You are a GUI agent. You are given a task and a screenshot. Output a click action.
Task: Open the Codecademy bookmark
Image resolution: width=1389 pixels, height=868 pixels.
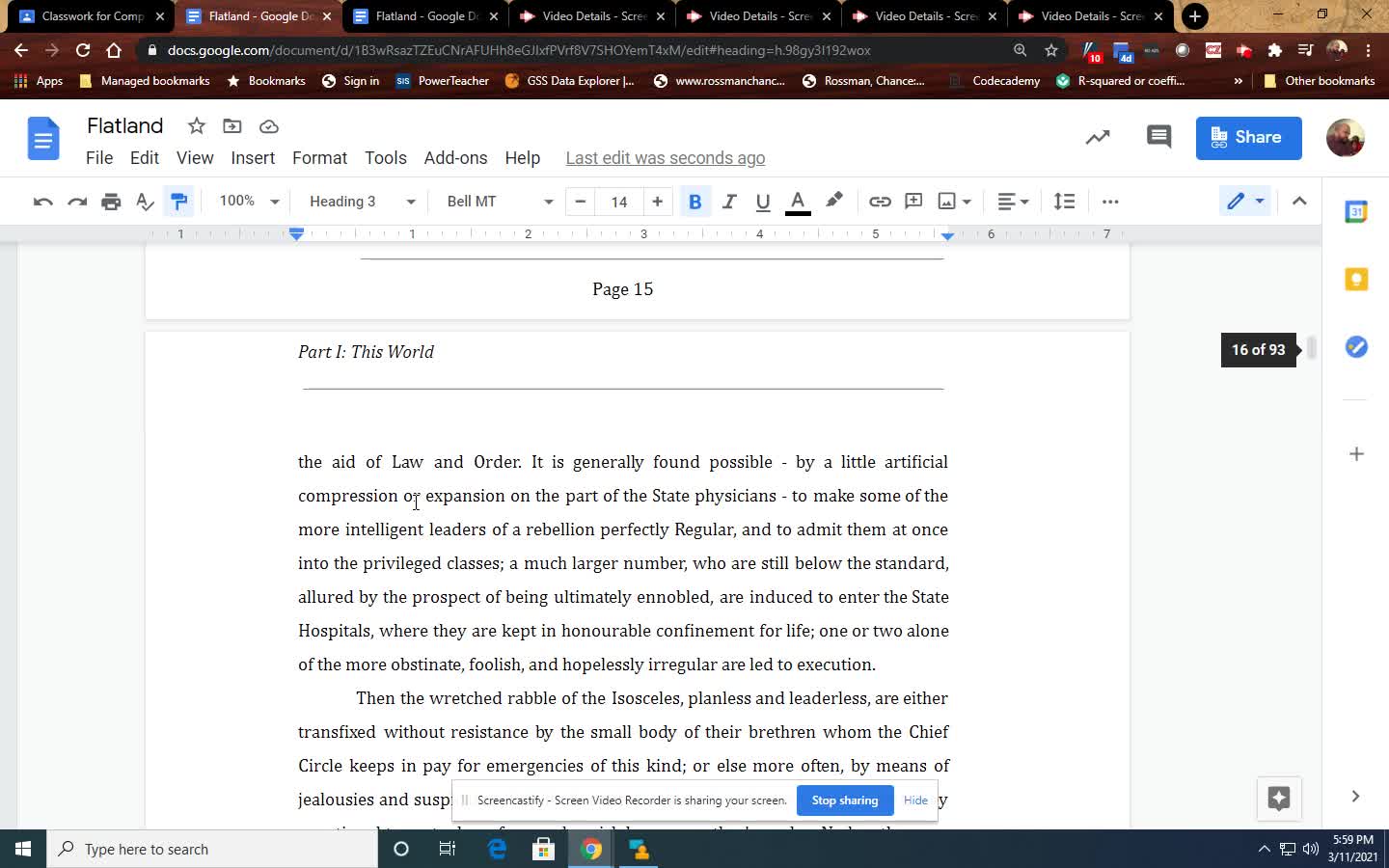(994, 81)
